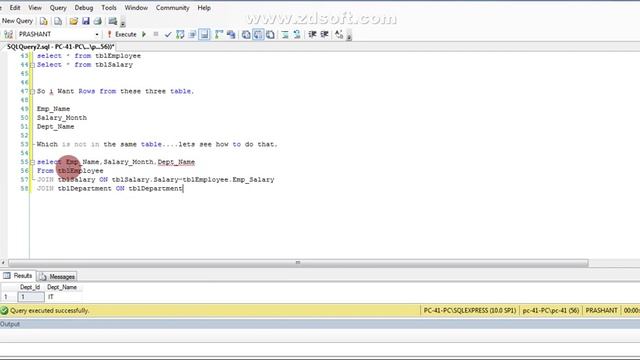Open the View menu
This screenshot has width=640, height=360.
(35, 8)
